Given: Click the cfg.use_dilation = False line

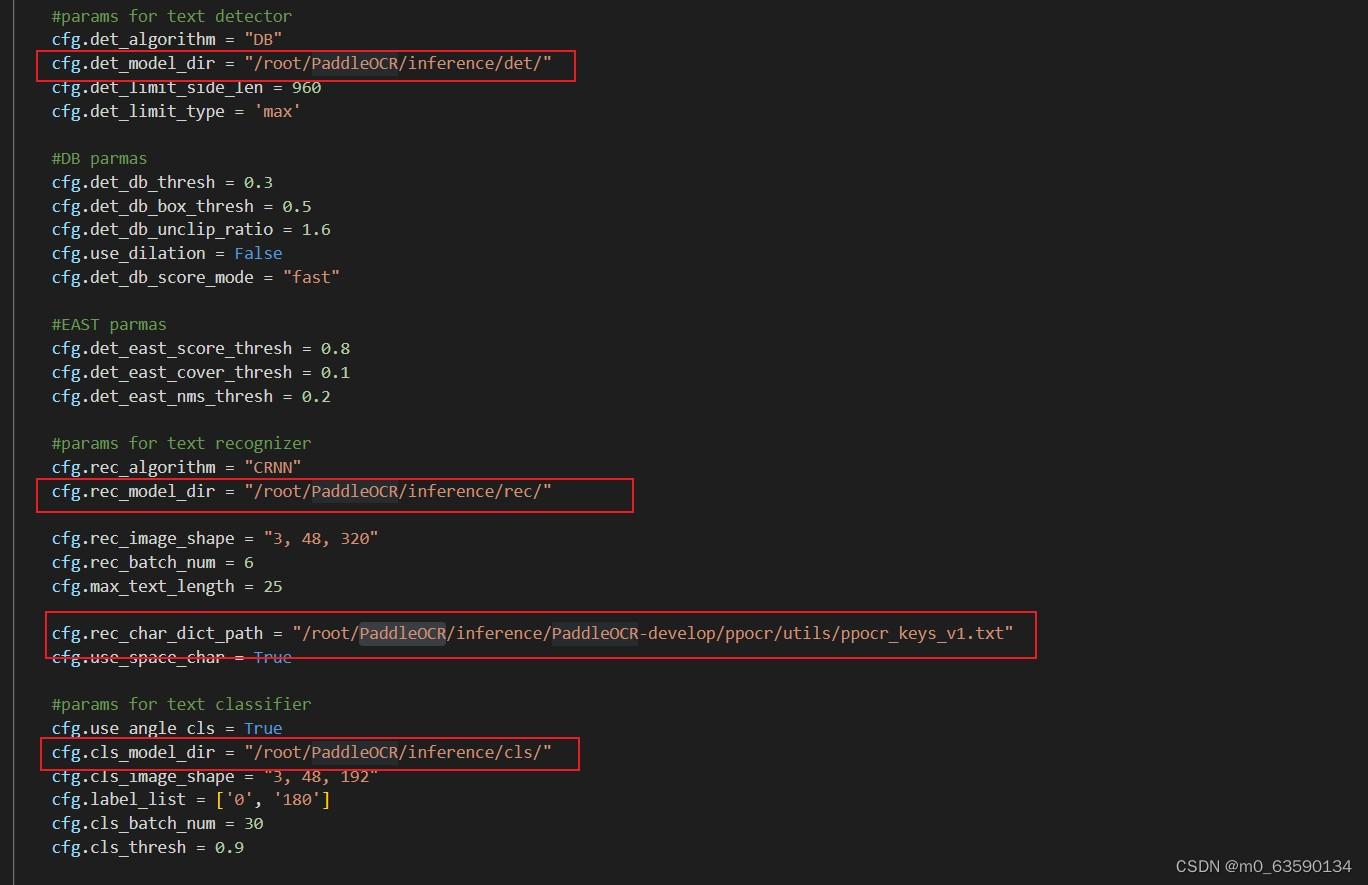Looking at the screenshot, I should pos(168,254).
